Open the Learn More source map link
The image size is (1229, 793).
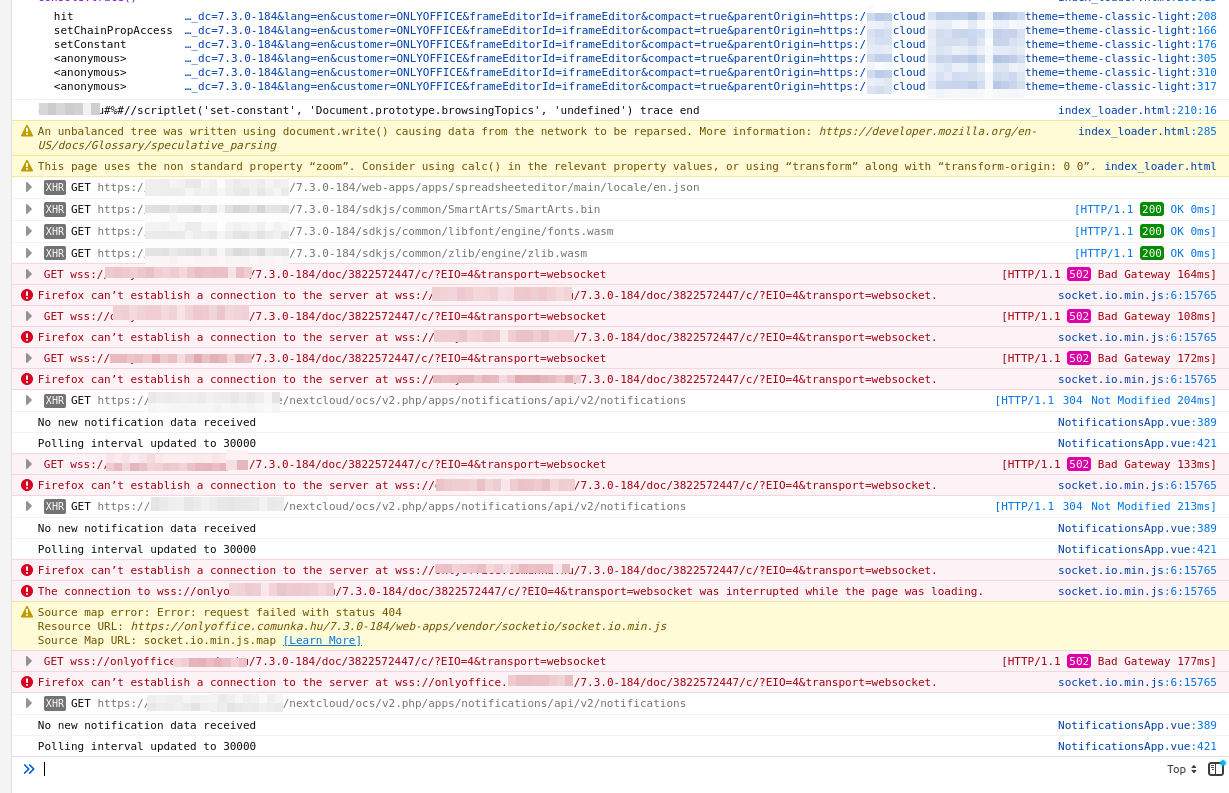click(322, 640)
